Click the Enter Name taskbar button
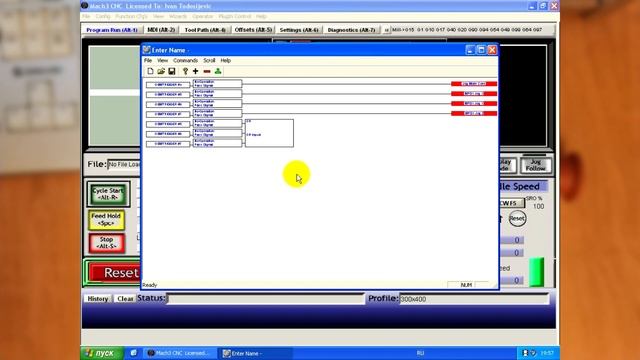This screenshot has width=640, height=360. 255,353
